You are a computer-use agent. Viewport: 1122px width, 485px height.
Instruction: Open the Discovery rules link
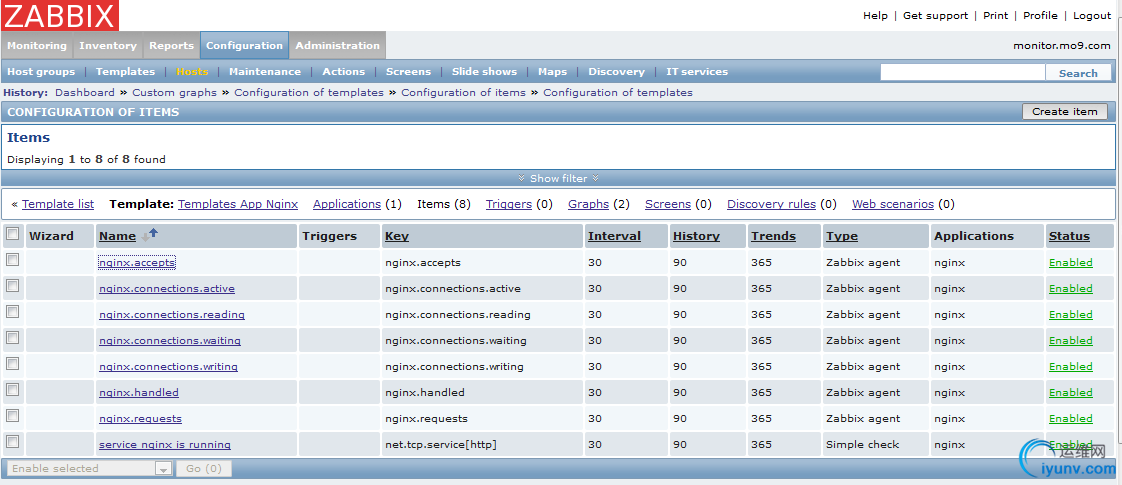(x=771, y=204)
